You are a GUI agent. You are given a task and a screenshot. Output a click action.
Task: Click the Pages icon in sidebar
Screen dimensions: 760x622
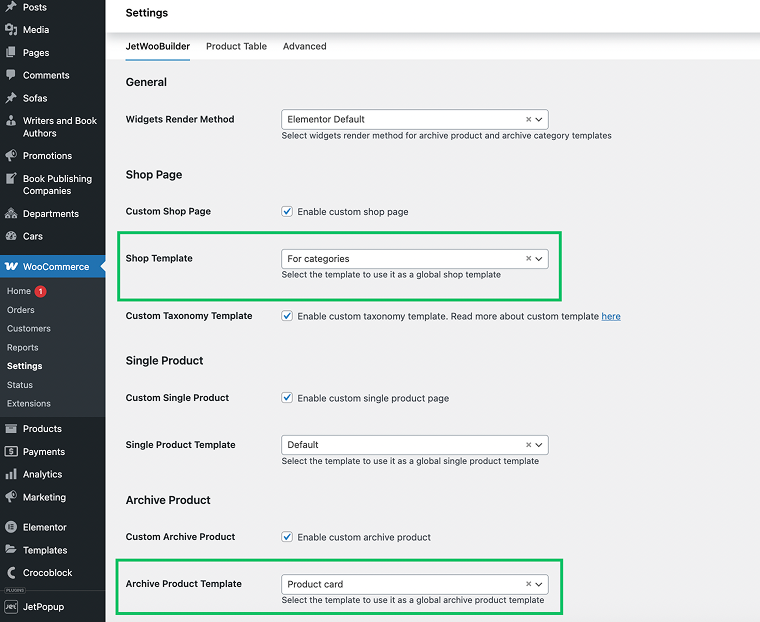(x=11, y=52)
